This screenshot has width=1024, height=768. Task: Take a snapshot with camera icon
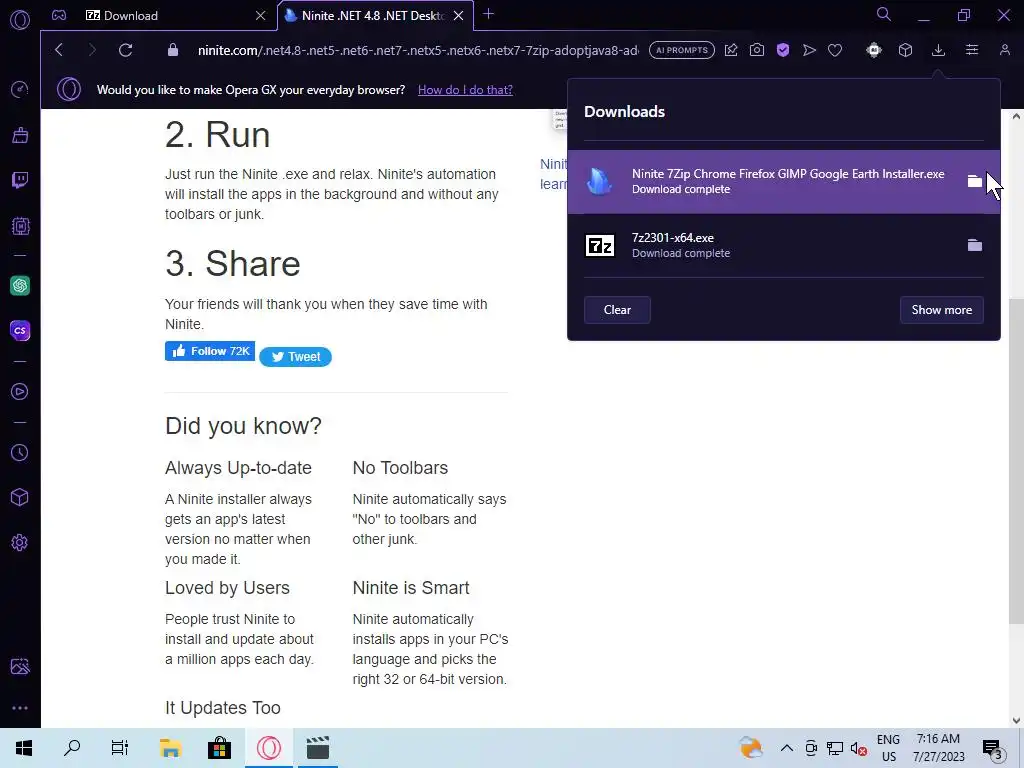point(757,50)
